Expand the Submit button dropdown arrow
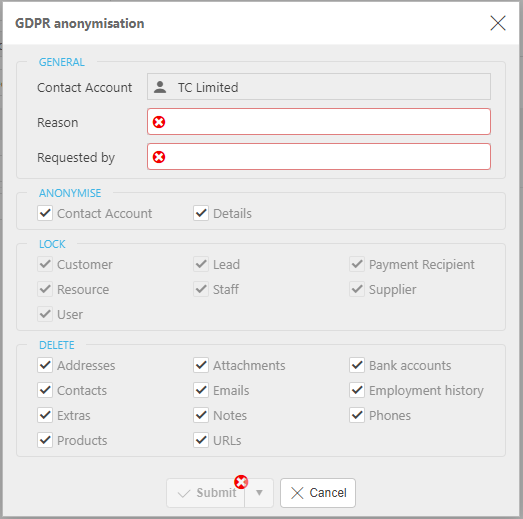Screen dimensions: 523x519 point(259,493)
